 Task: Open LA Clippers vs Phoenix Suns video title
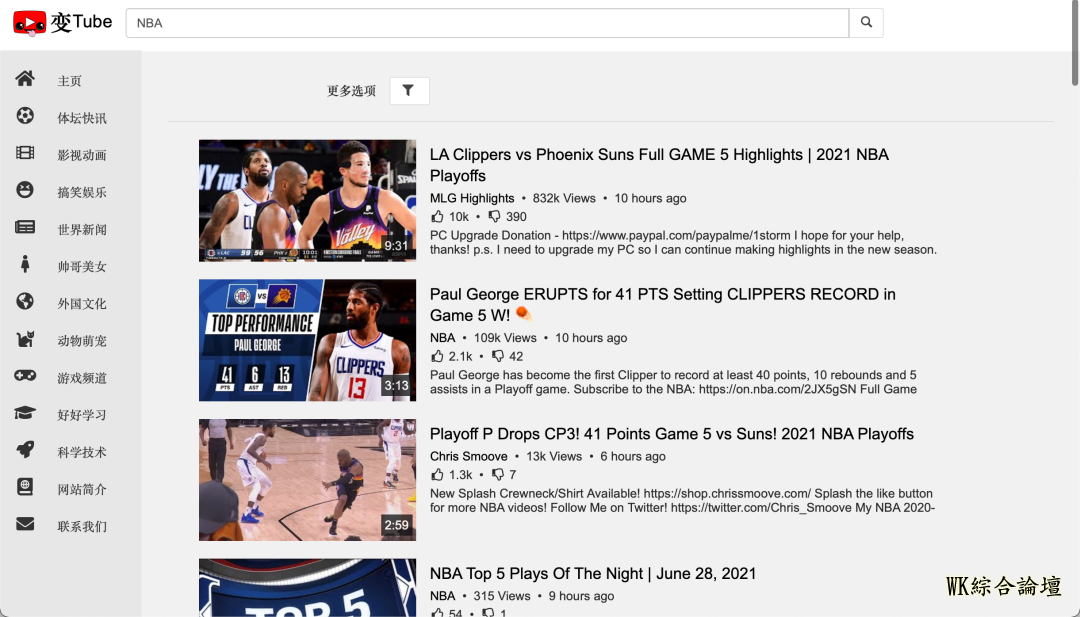click(659, 165)
